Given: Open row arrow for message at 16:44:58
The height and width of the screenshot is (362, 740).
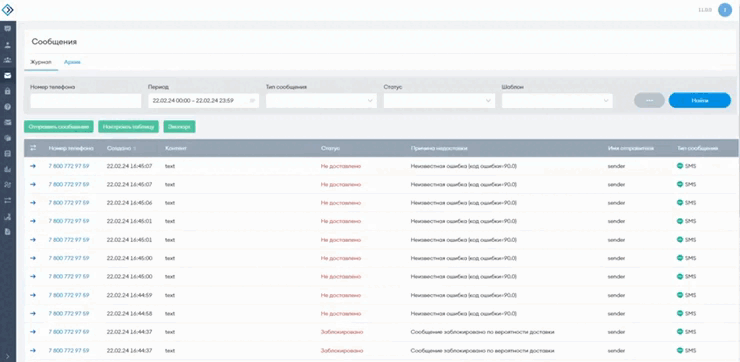Looking at the screenshot, I should point(33,313).
